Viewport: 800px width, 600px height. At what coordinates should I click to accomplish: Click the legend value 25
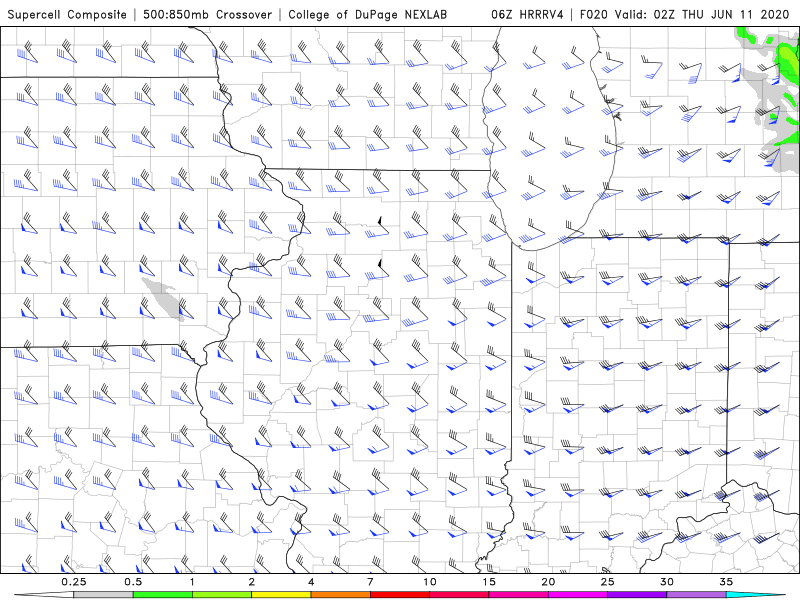click(x=607, y=582)
